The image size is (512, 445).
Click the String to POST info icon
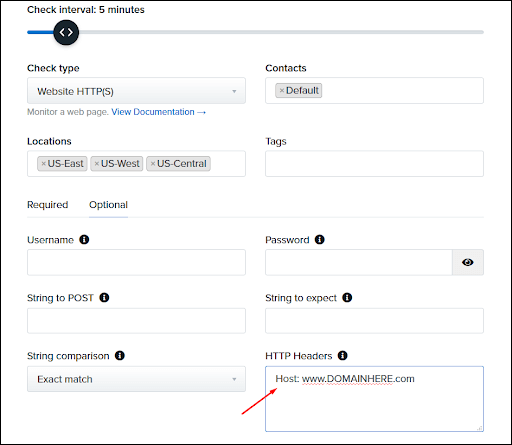104,297
